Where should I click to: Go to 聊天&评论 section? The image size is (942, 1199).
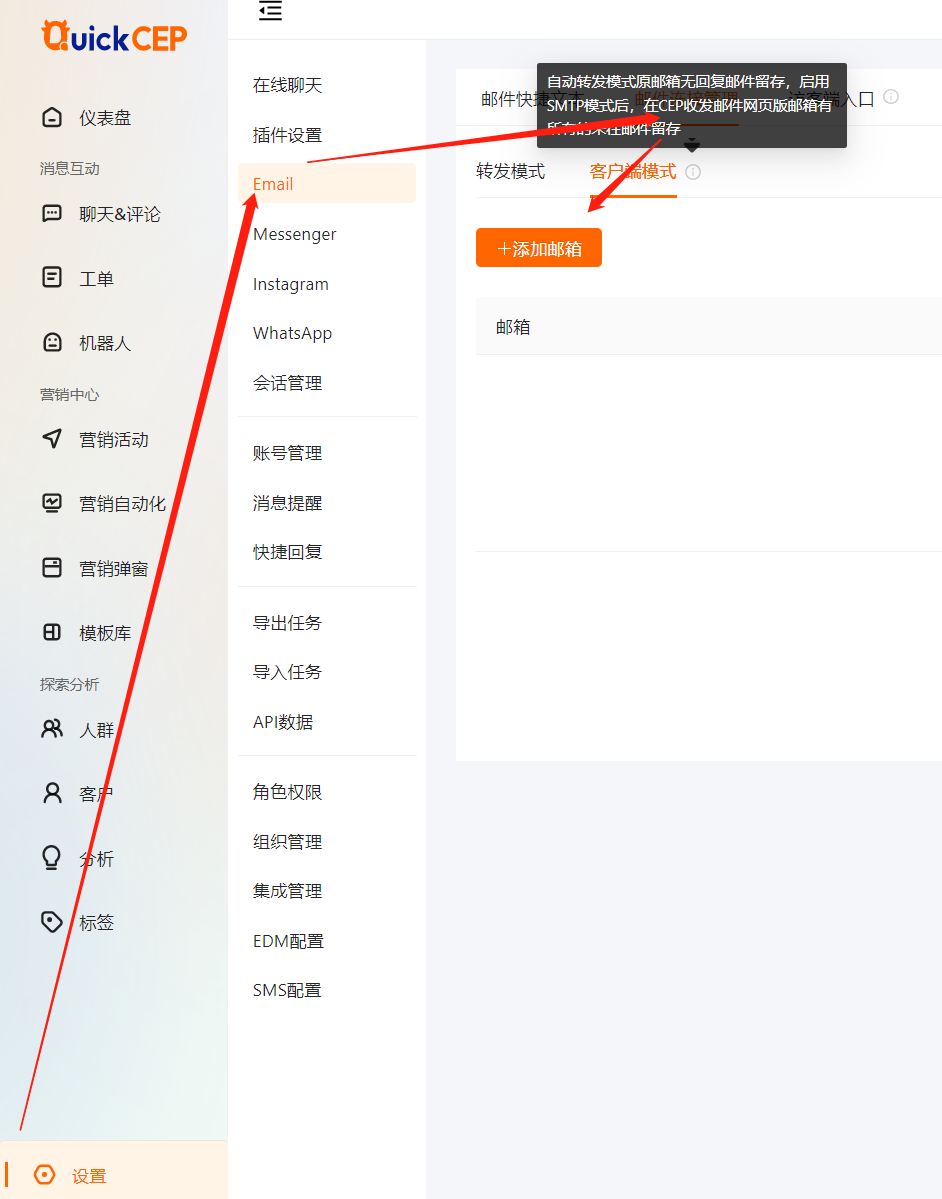[x=120, y=214]
